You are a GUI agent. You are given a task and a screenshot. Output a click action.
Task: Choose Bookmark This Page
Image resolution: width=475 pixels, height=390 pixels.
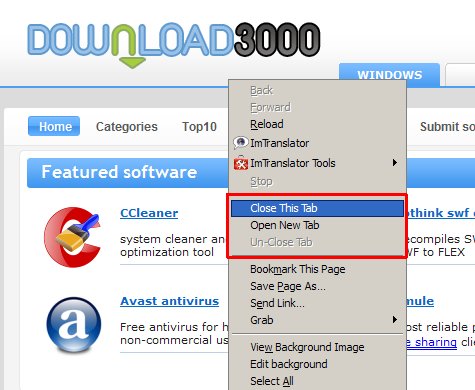pyautogui.click(x=318, y=269)
